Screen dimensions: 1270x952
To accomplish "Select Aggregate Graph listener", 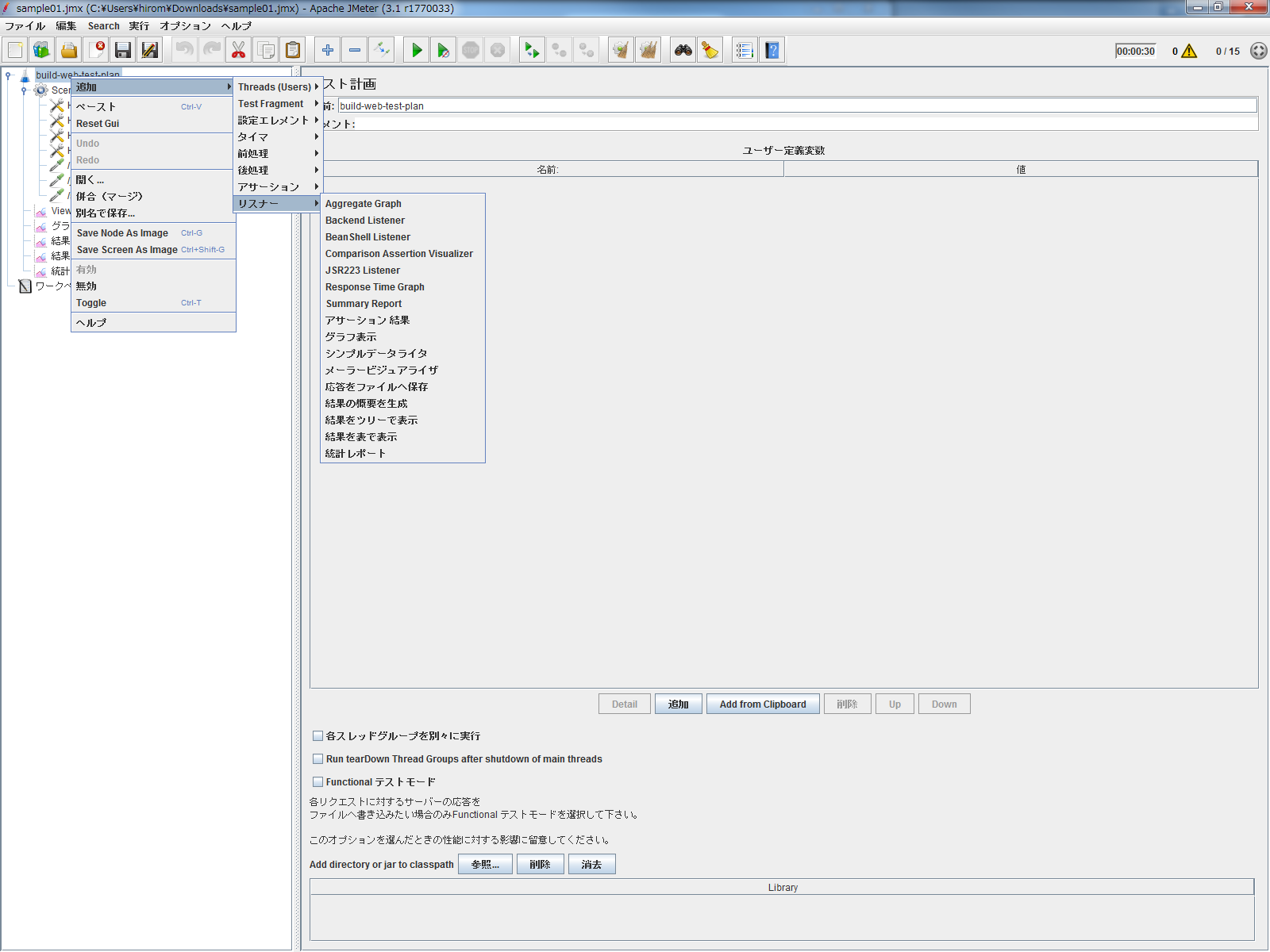I will (x=402, y=204).
